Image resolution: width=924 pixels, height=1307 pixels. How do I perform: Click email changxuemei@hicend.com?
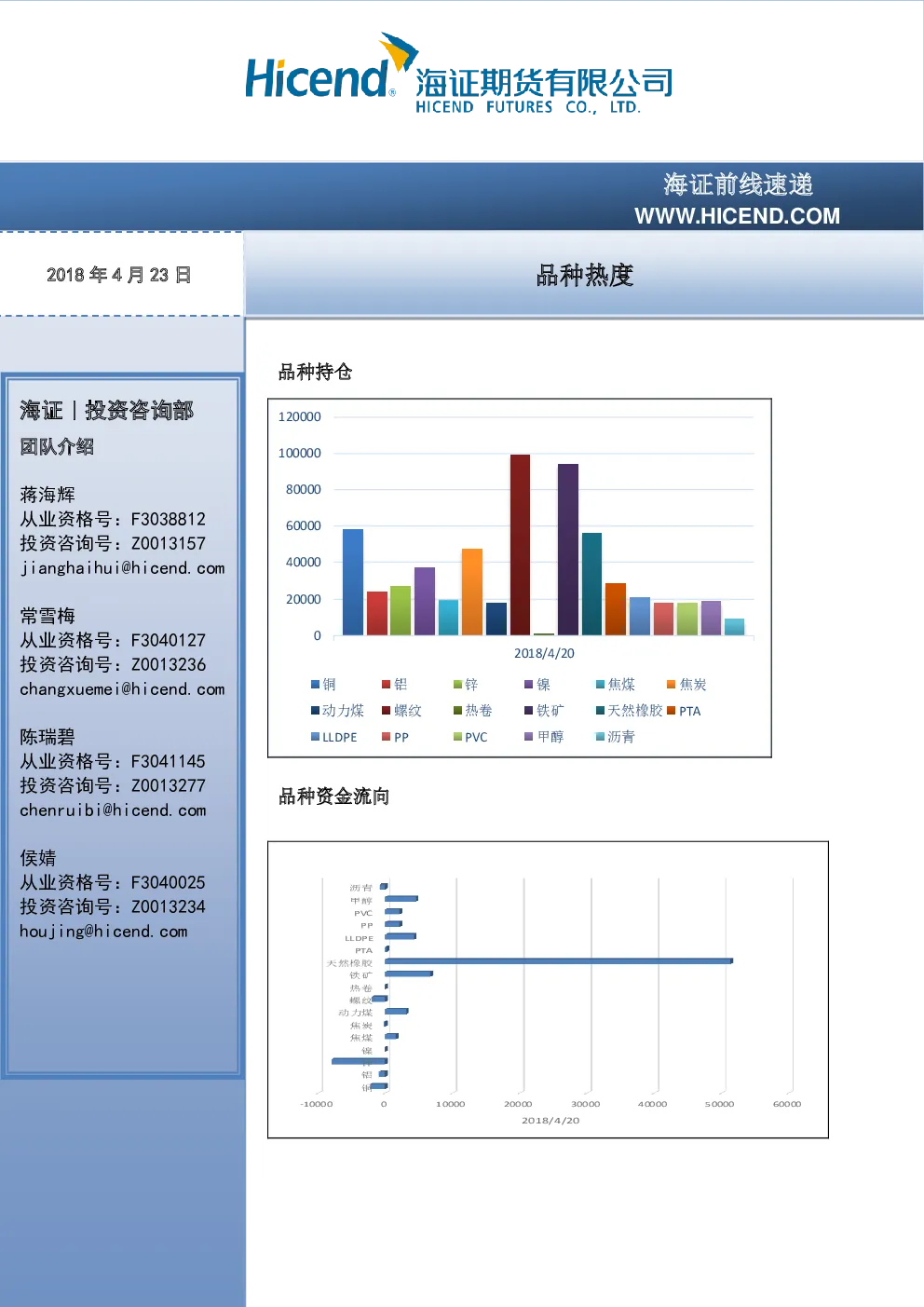(x=122, y=689)
